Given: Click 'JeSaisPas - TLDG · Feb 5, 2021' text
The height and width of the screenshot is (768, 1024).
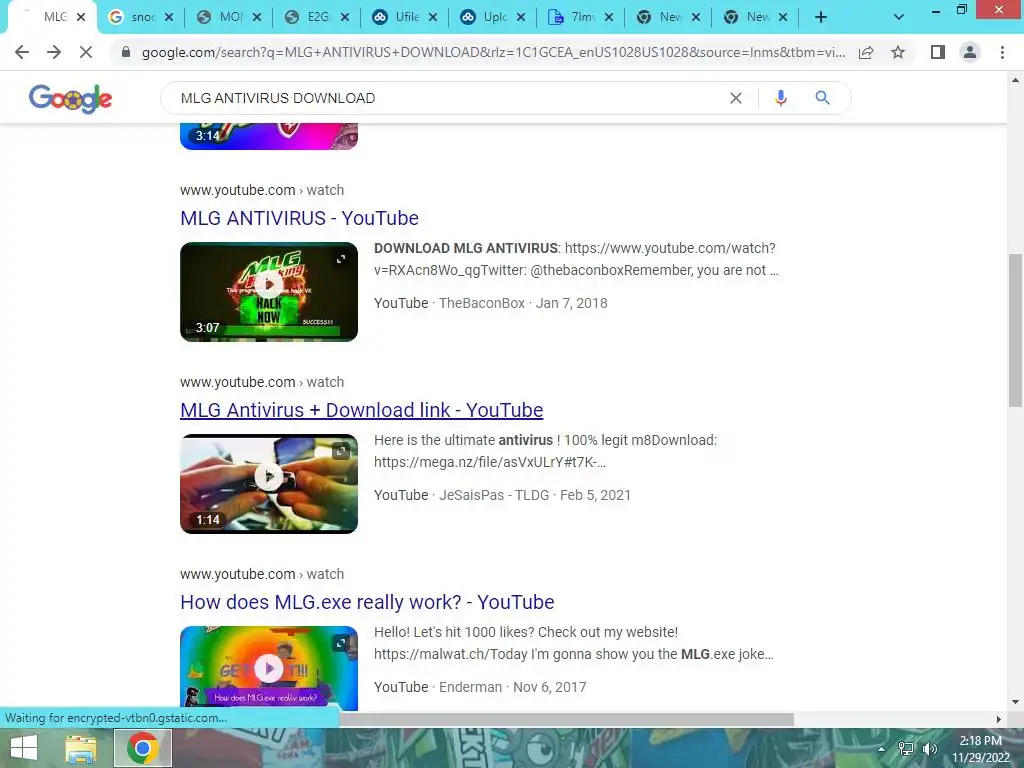Looking at the screenshot, I should (535, 495).
